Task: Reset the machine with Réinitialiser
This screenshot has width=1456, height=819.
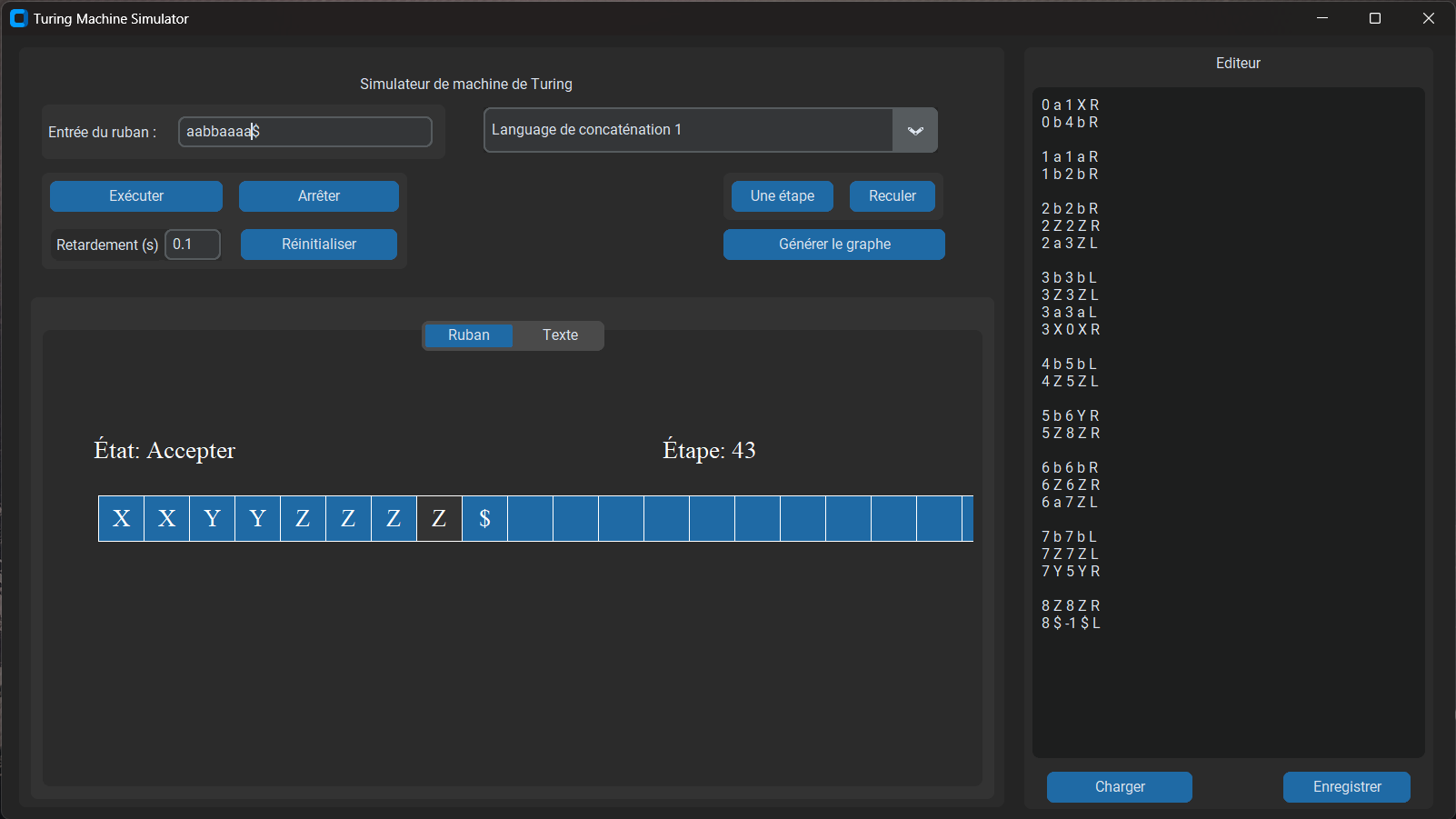Action: pyautogui.click(x=319, y=245)
